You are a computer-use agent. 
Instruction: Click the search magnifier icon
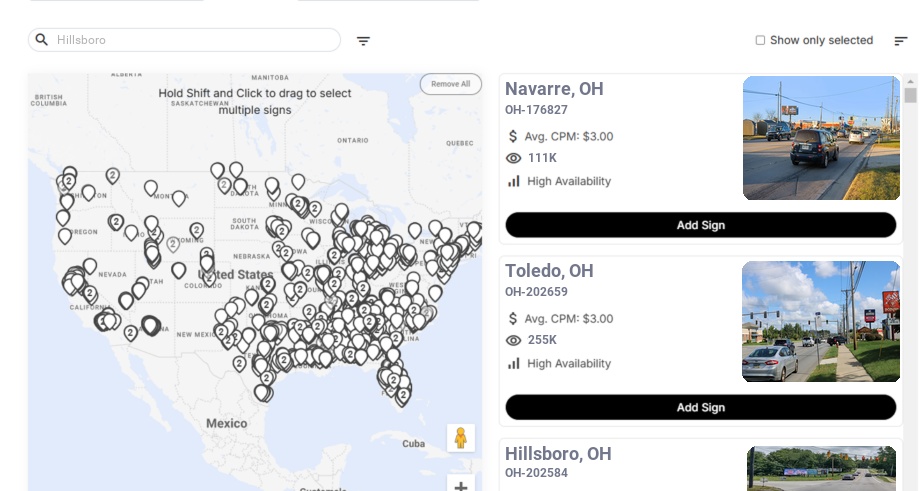[x=42, y=40]
